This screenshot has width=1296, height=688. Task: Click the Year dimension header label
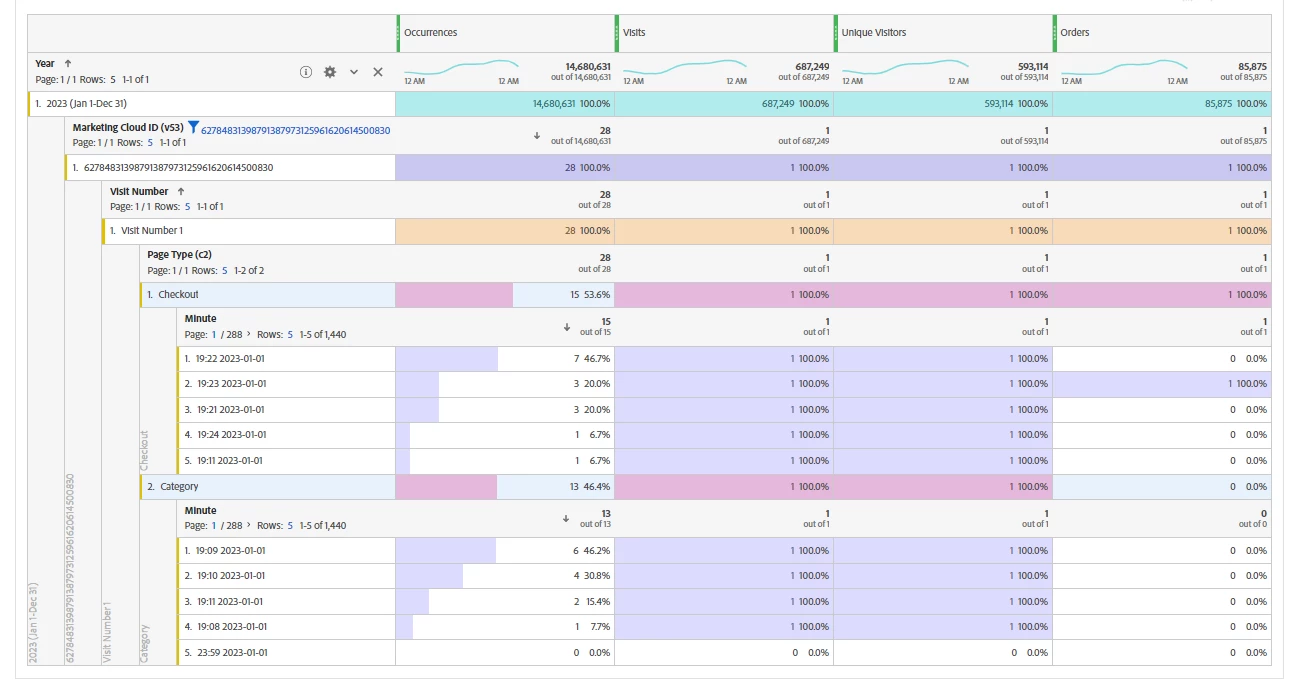(45, 63)
